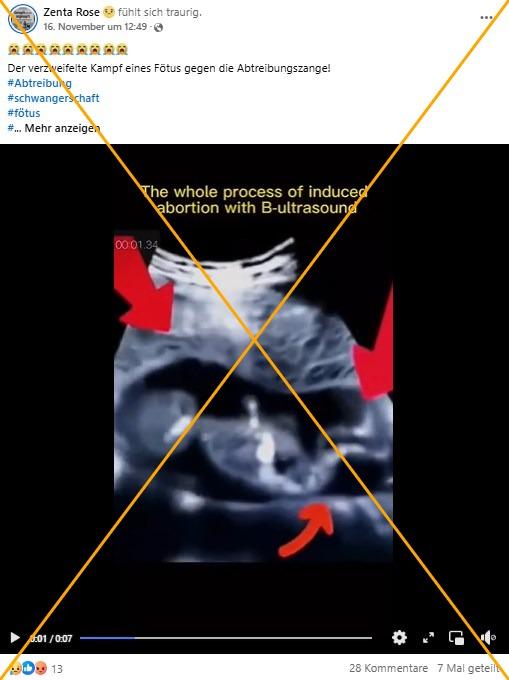Expand video to fullscreen
This screenshot has width=509, height=680.
click(x=428, y=638)
